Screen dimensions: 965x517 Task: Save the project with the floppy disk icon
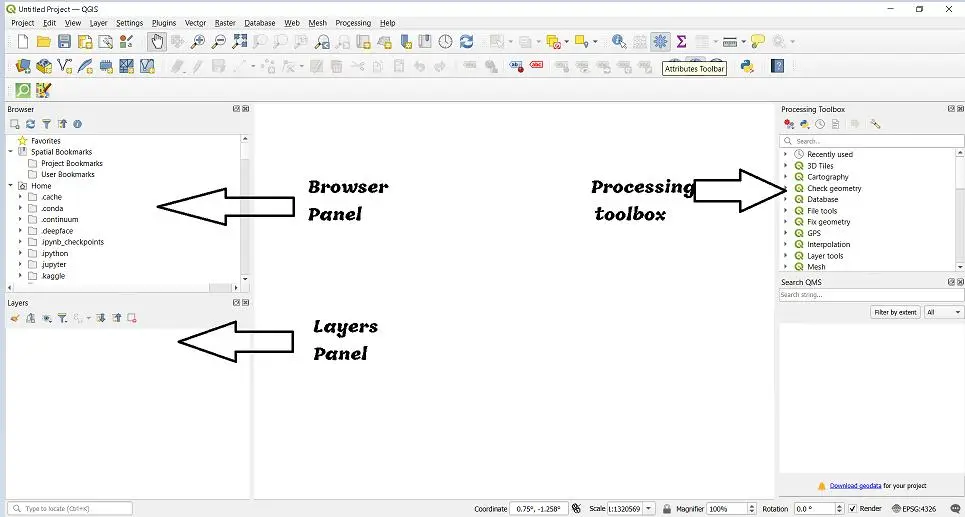[x=64, y=41]
